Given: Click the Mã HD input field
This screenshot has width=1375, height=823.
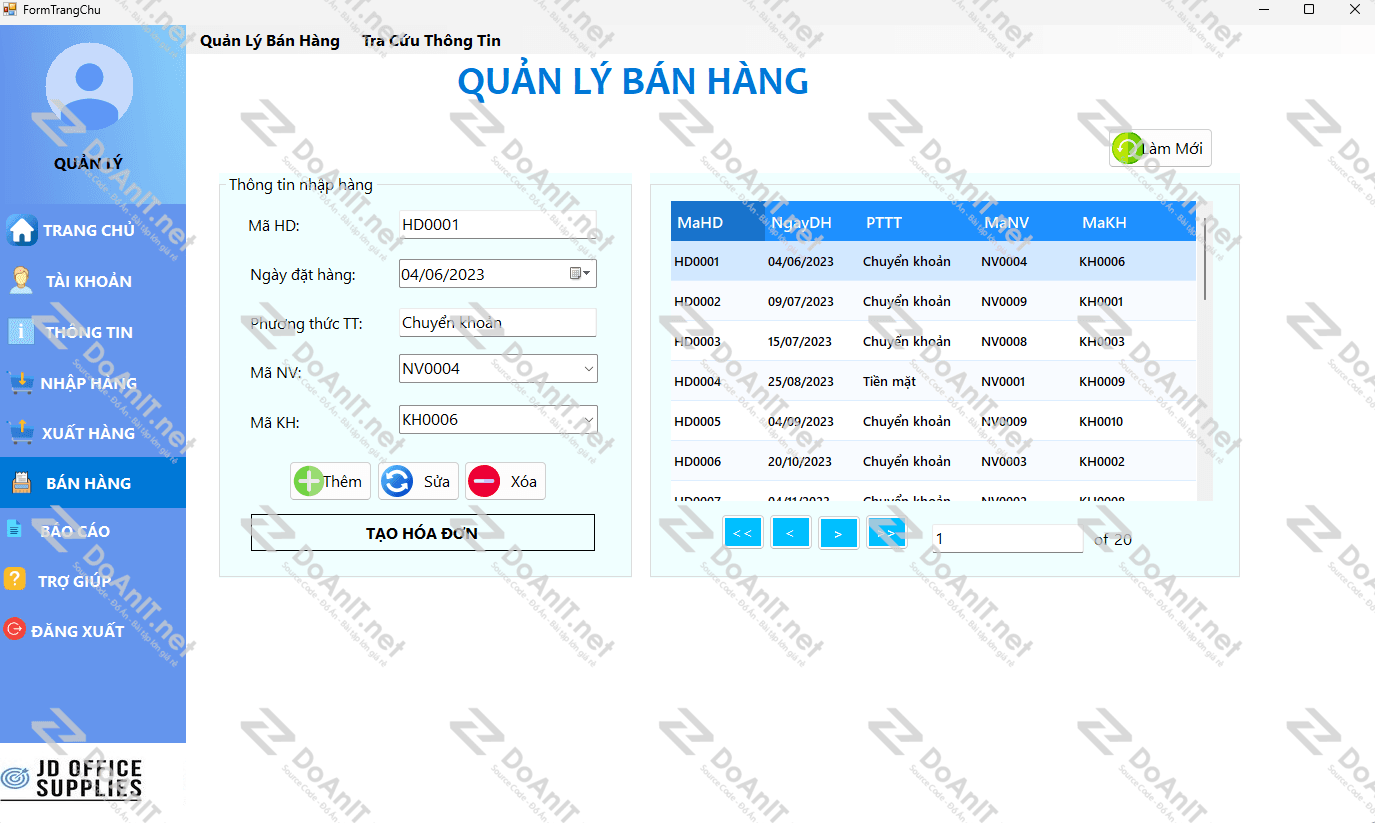Looking at the screenshot, I should [497, 225].
